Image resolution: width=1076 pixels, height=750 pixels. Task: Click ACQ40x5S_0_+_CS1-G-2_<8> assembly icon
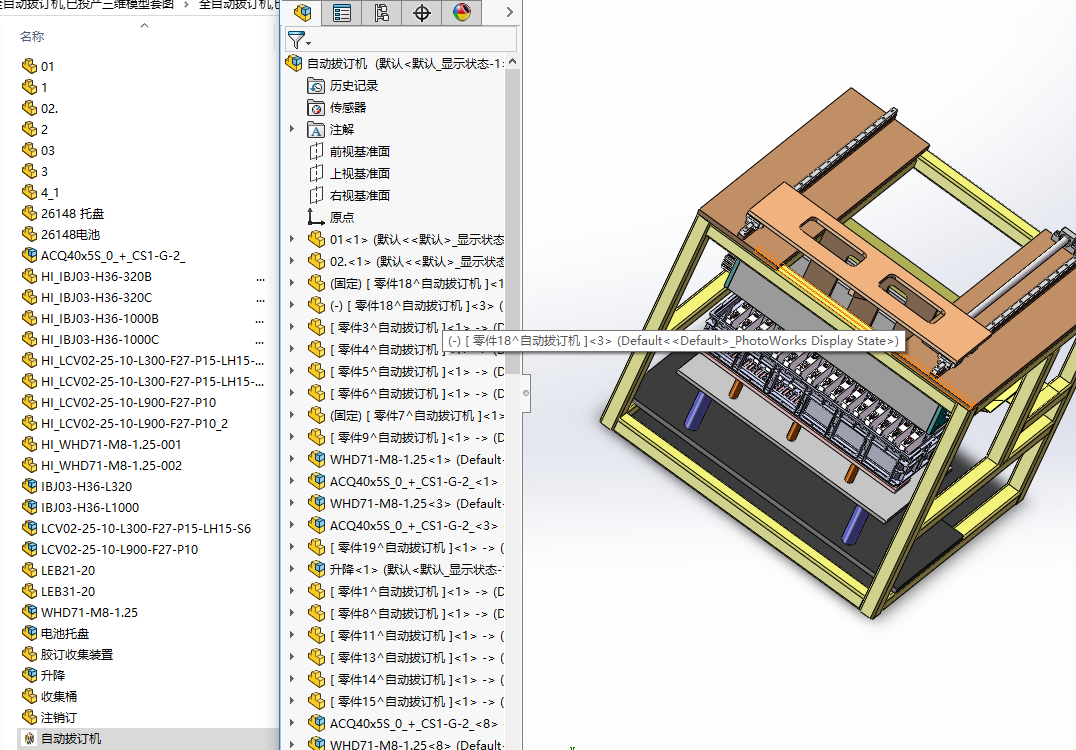[316, 723]
